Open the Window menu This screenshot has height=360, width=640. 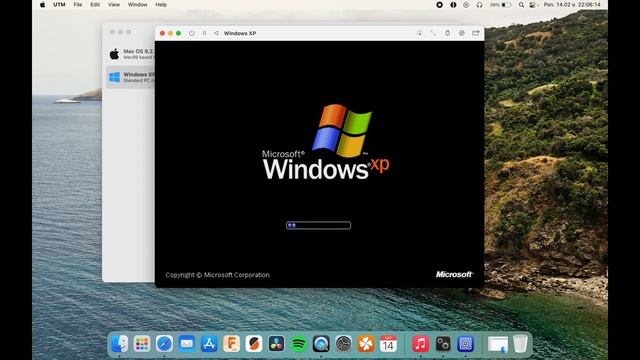pos(138,5)
